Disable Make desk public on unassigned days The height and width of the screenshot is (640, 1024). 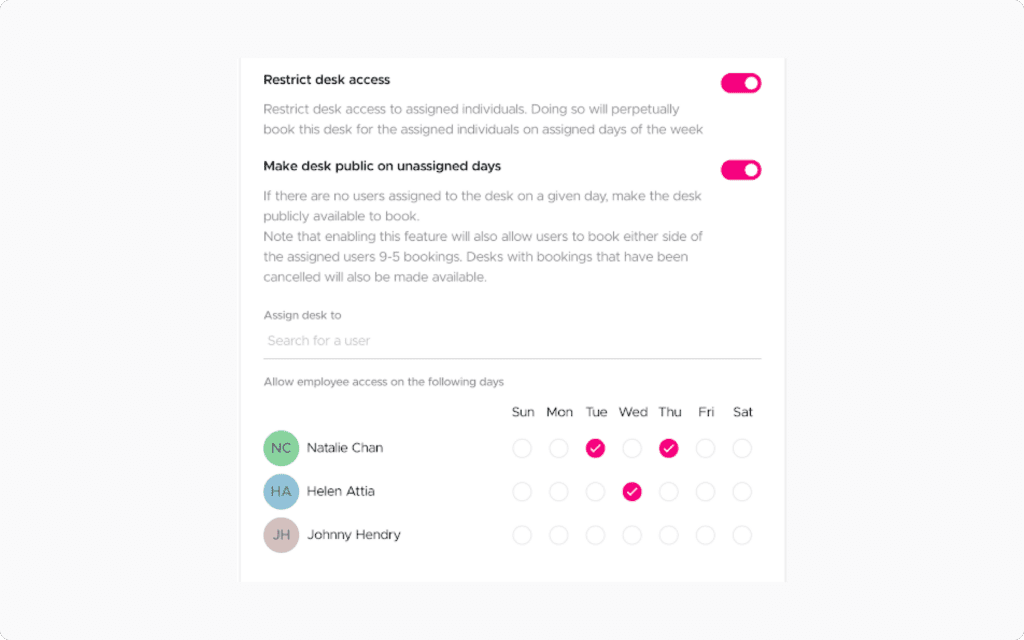(x=741, y=170)
